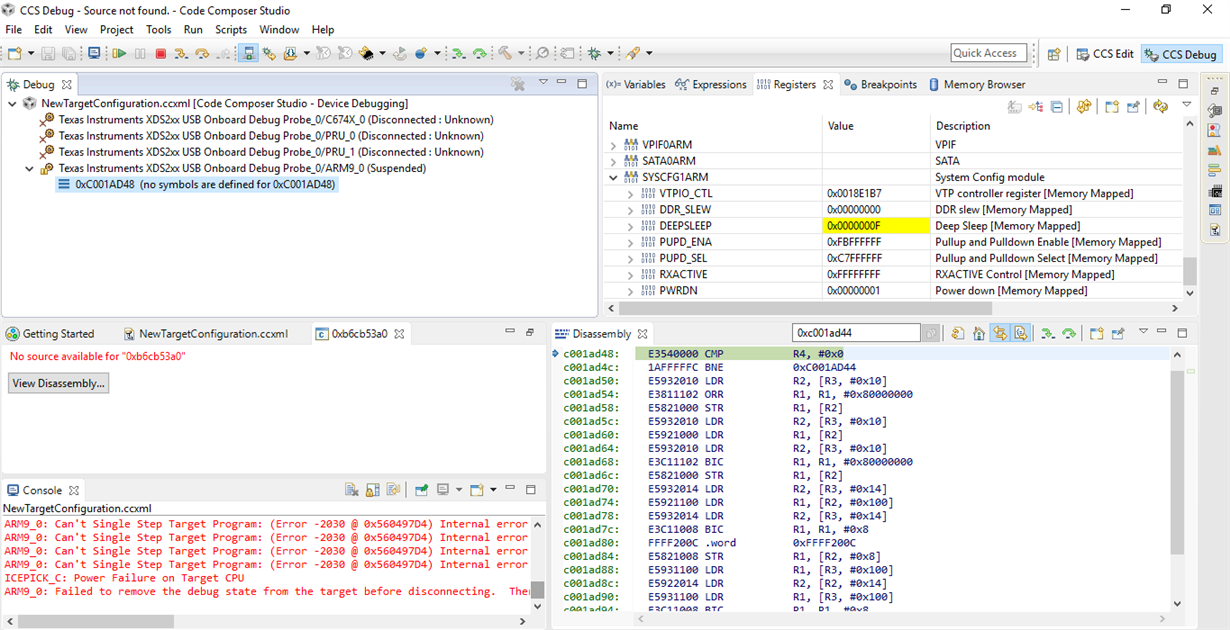Switch to the Variables tab

(635, 85)
